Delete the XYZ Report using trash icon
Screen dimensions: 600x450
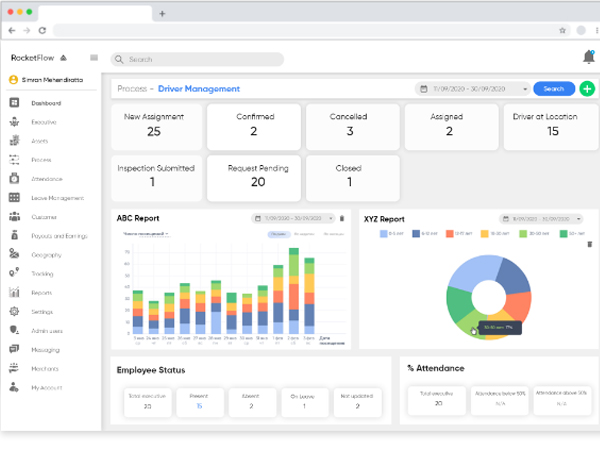pyautogui.click(x=590, y=244)
